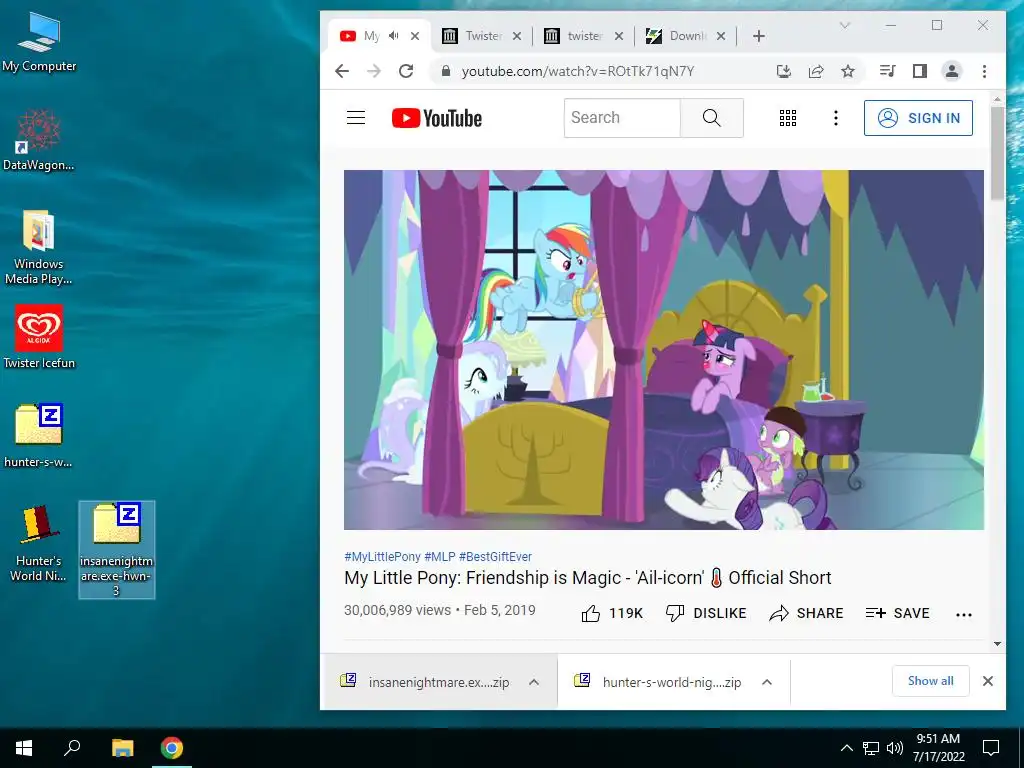Click the SIGN IN button
The width and height of the screenshot is (1024, 768).
click(x=918, y=118)
